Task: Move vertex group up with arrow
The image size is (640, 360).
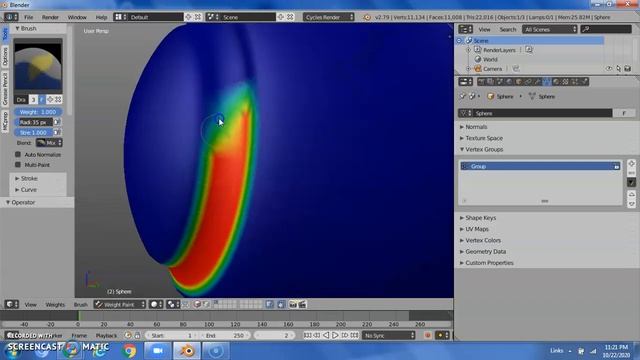Action: (631, 194)
